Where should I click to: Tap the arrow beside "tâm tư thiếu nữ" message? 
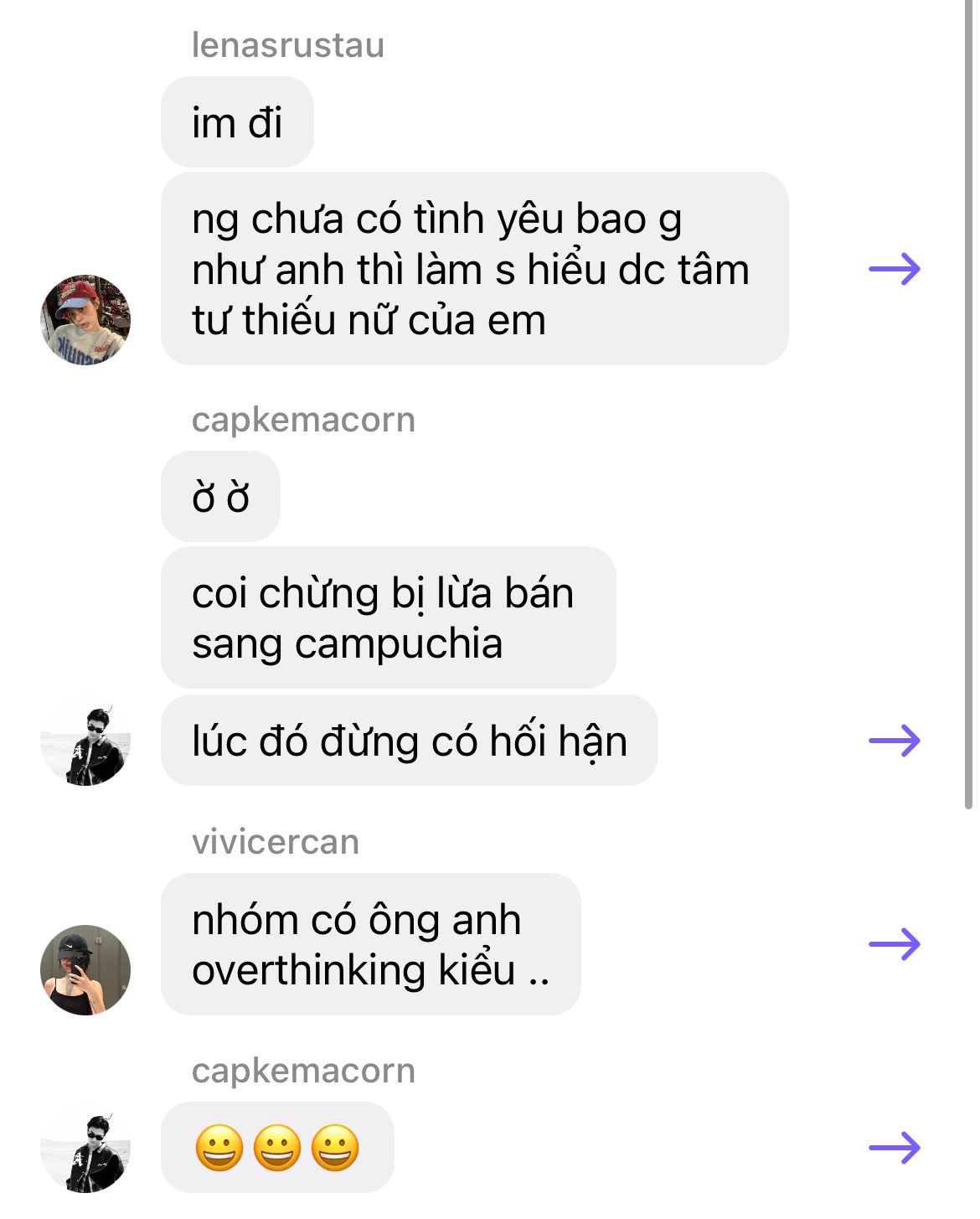click(895, 269)
